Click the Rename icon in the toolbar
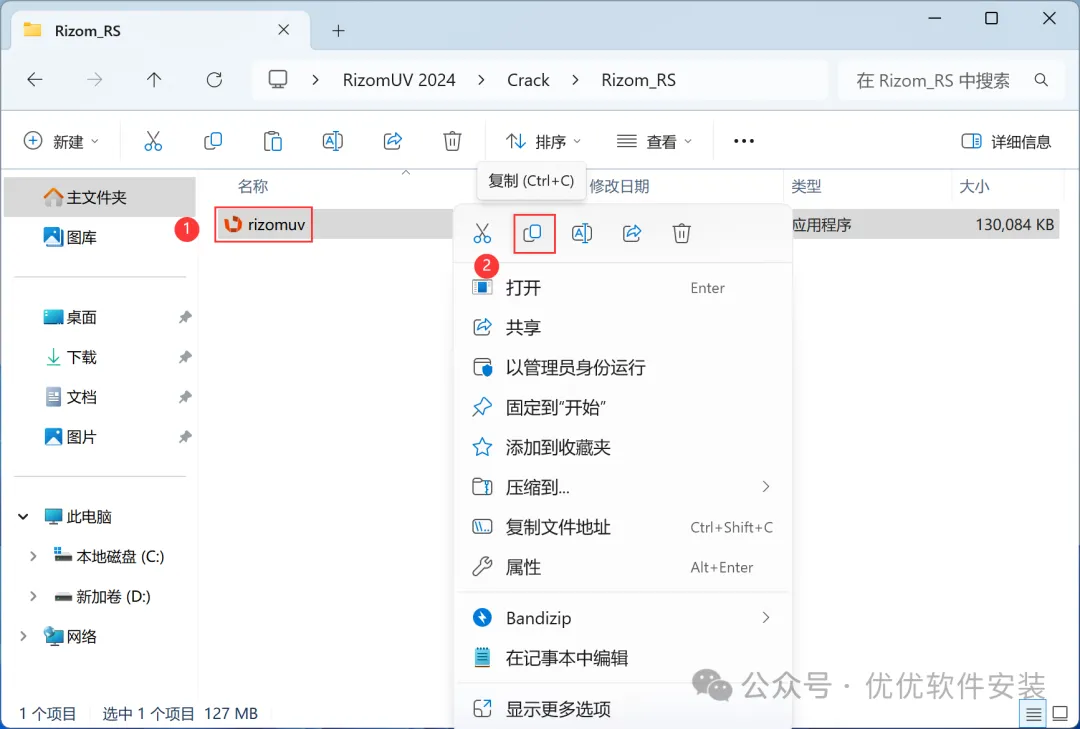The width and height of the screenshot is (1080, 729). point(333,141)
